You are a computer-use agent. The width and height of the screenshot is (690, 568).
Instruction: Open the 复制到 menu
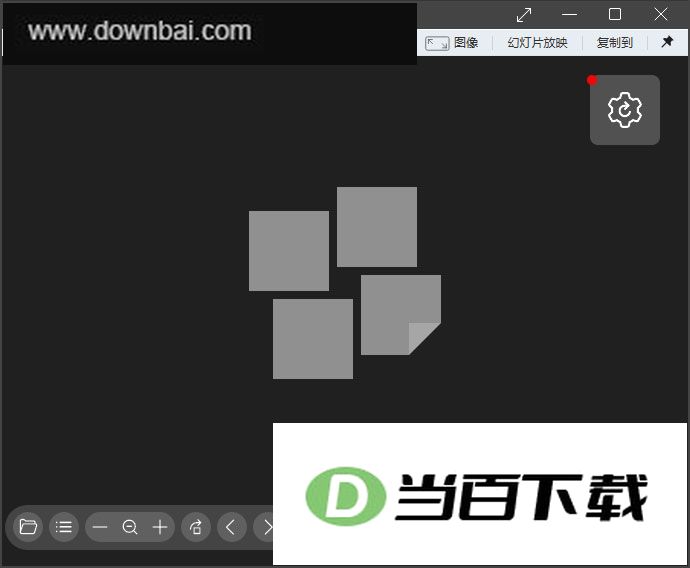[x=614, y=43]
